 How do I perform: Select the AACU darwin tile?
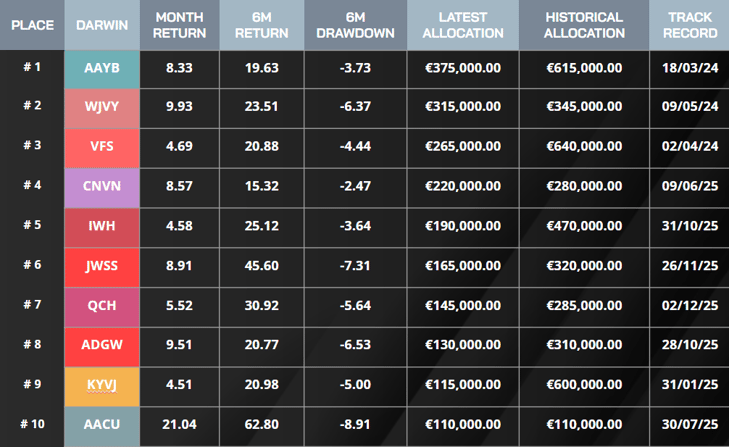pos(102,427)
